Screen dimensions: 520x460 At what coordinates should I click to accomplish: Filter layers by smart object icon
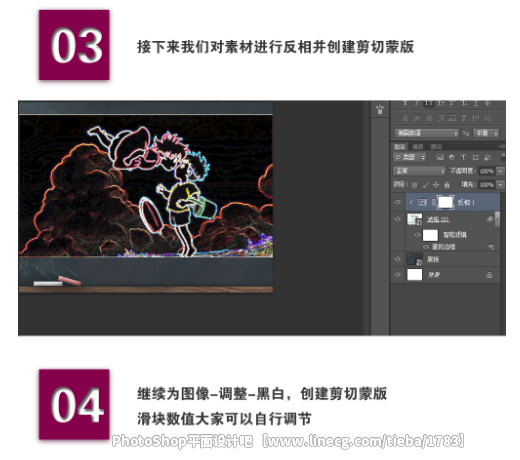click(x=487, y=157)
